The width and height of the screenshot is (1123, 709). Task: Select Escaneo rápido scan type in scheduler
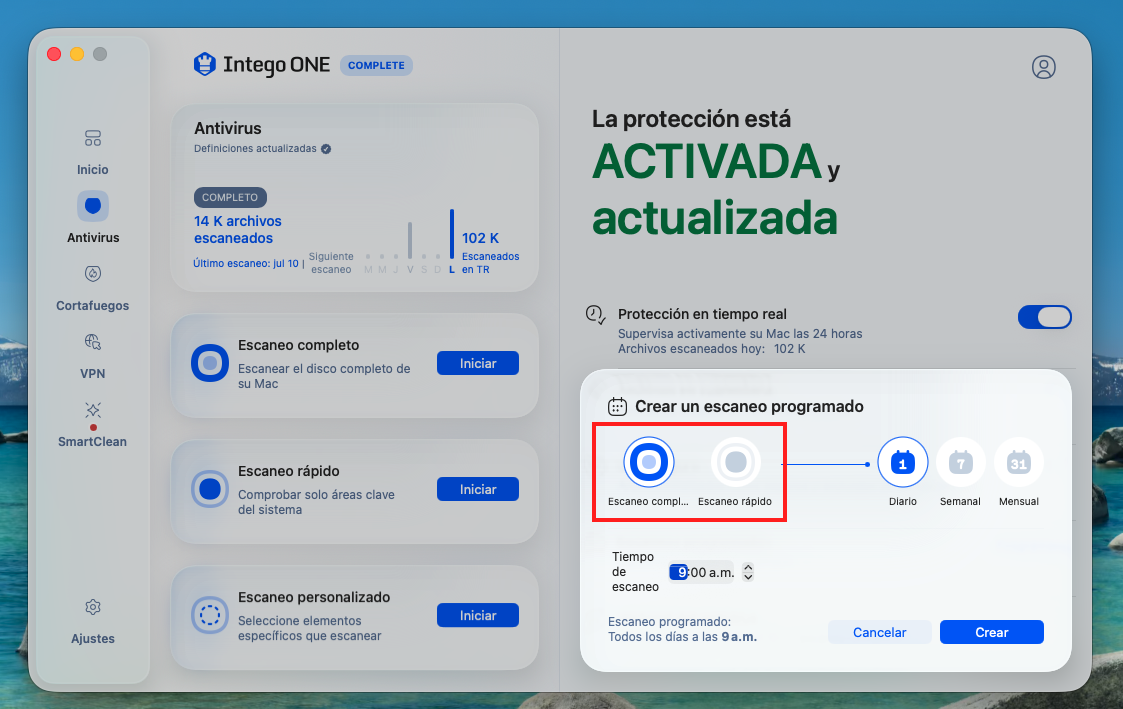click(736, 462)
